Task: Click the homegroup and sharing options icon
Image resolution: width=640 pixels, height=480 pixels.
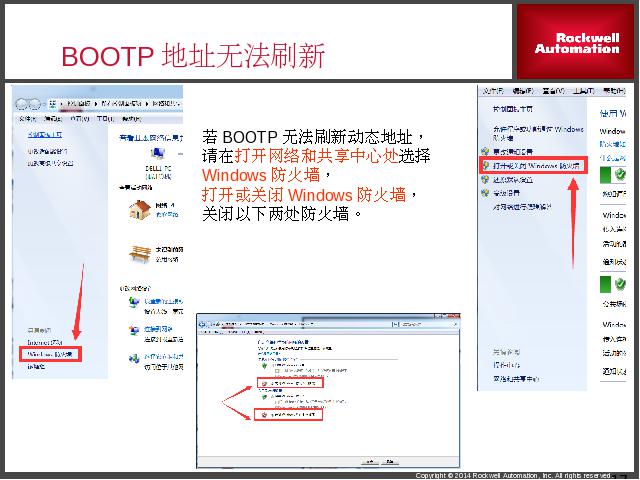Action: coord(134,358)
